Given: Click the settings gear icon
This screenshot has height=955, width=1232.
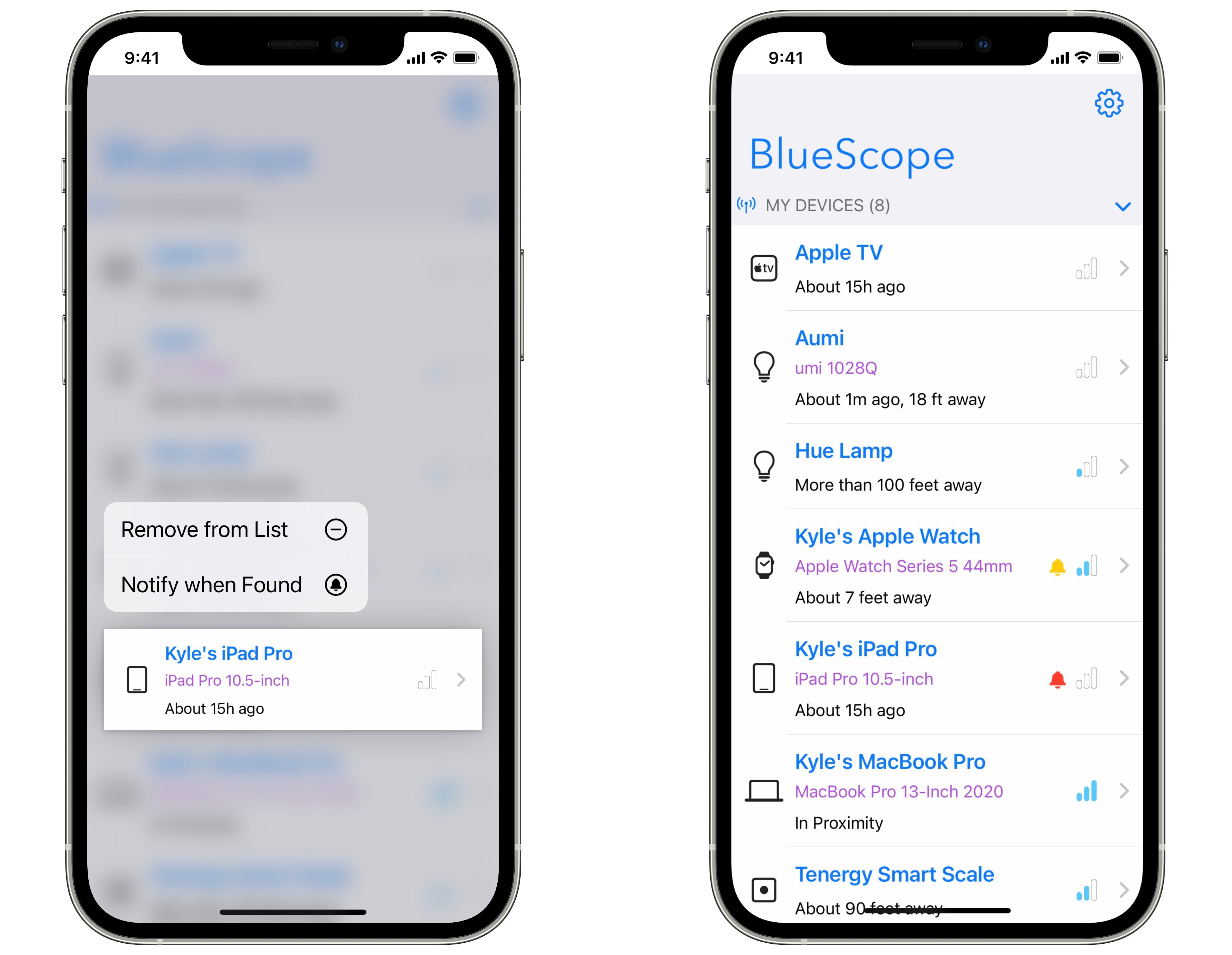Looking at the screenshot, I should [x=1110, y=102].
